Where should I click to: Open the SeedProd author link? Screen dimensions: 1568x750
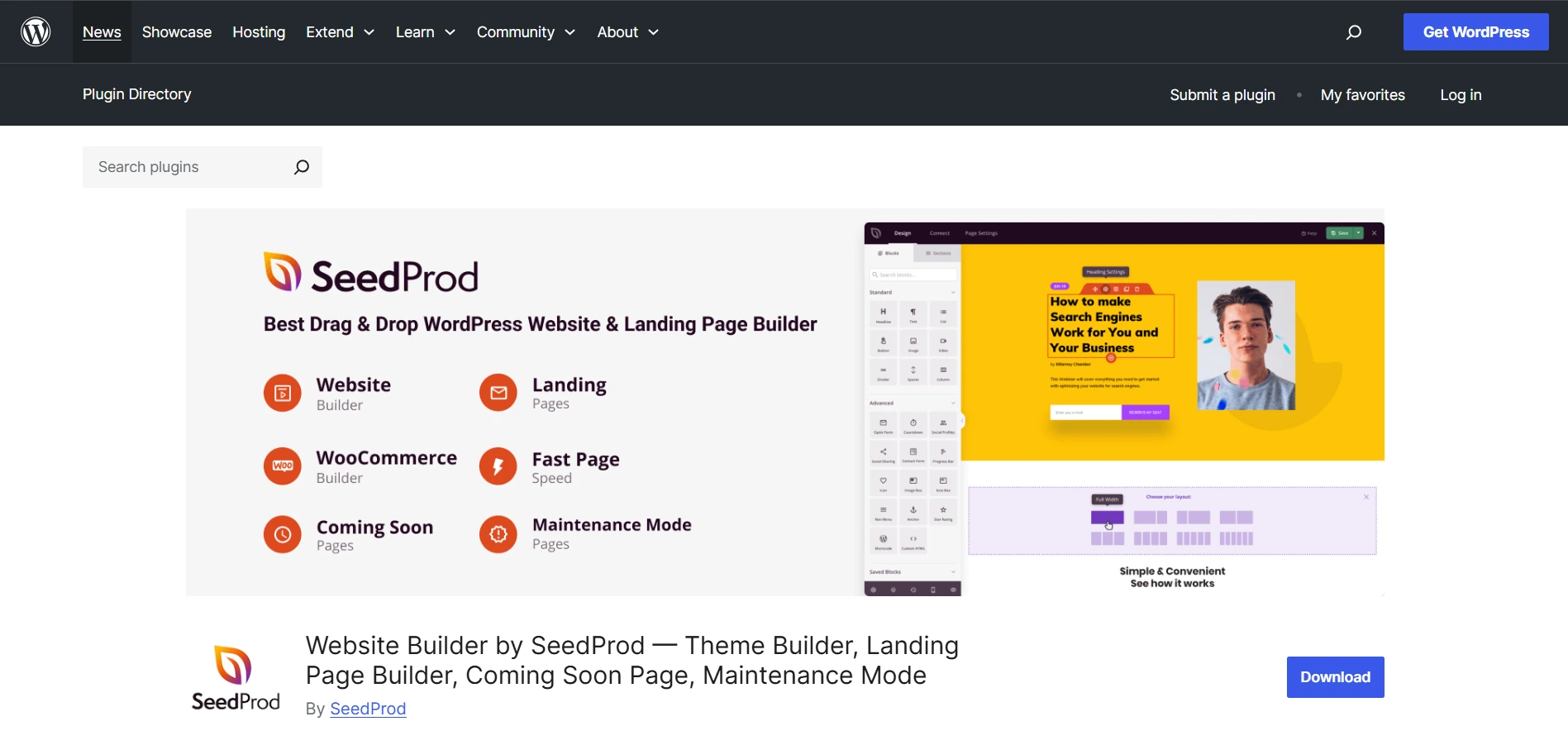coord(368,709)
